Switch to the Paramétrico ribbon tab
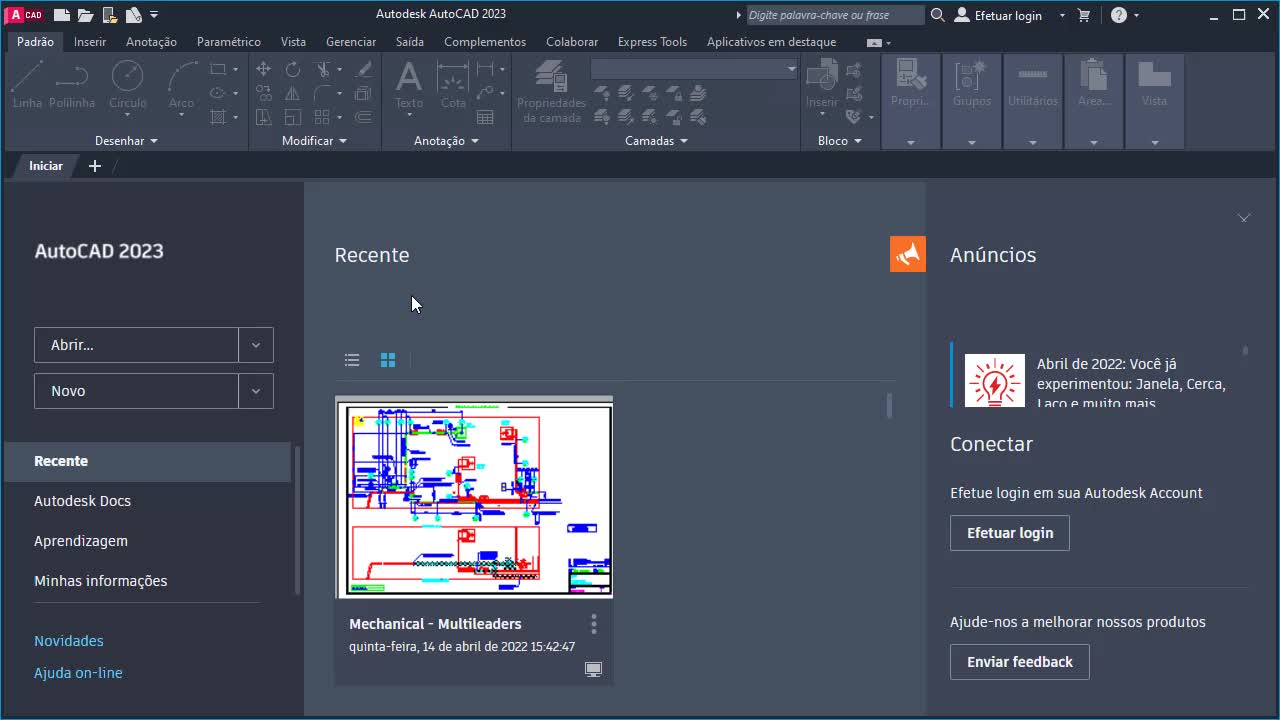 pyautogui.click(x=229, y=42)
